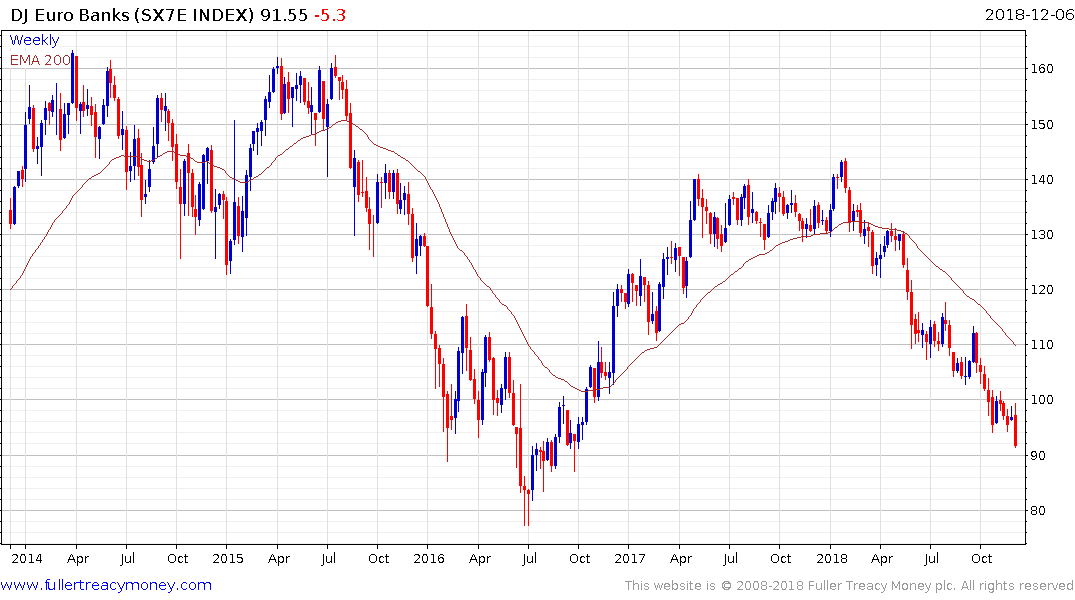Click the '80' y-axis label

pos(1038,510)
